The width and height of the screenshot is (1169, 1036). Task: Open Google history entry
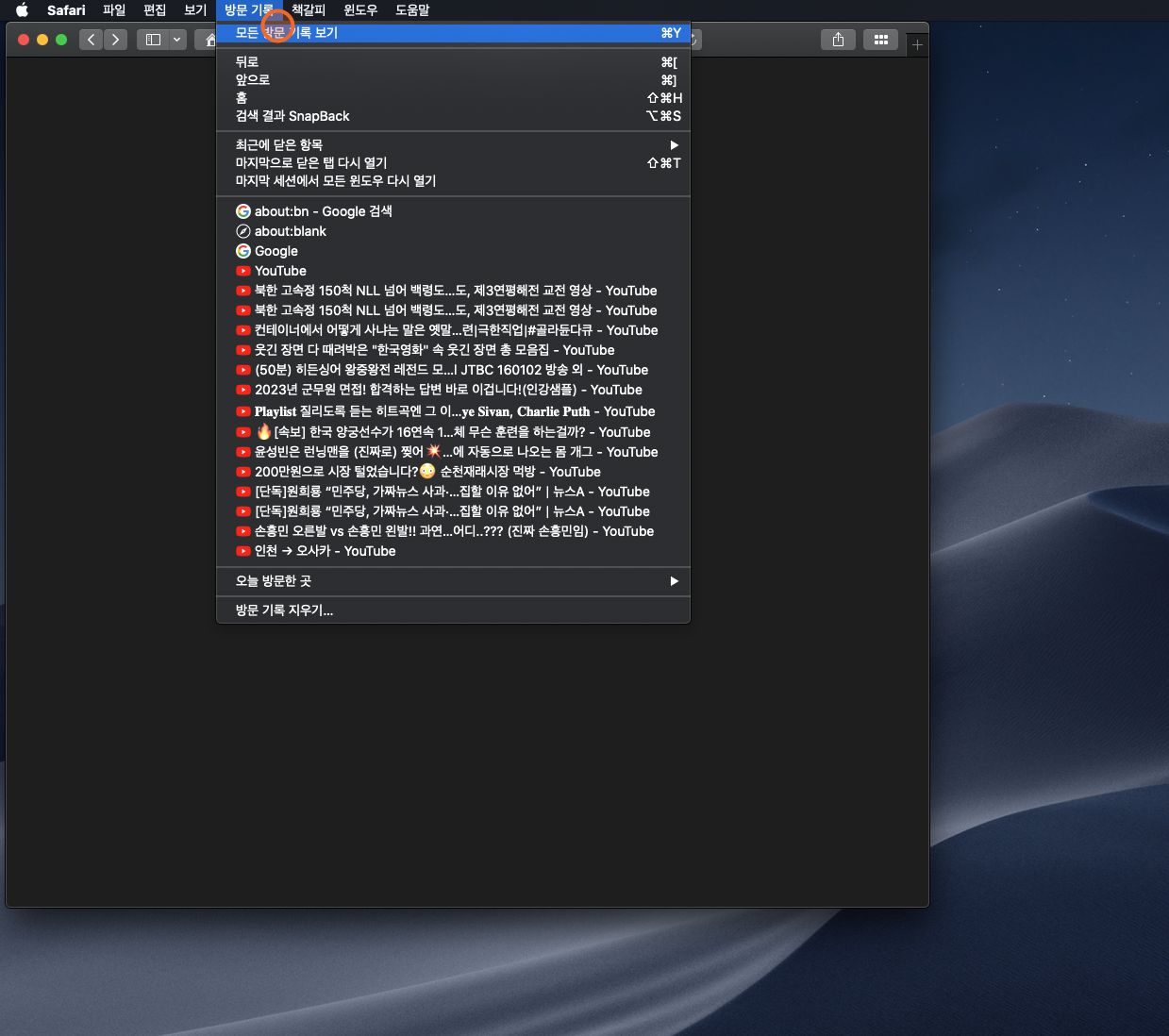click(x=454, y=251)
